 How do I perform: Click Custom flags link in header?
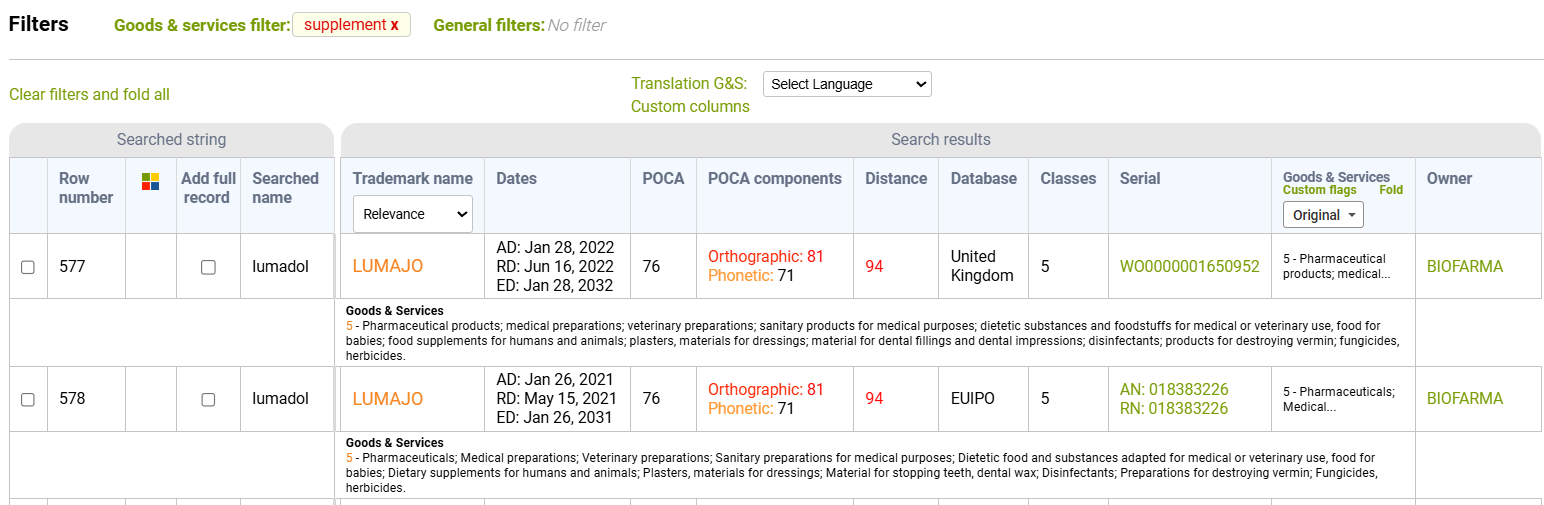(1319, 190)
